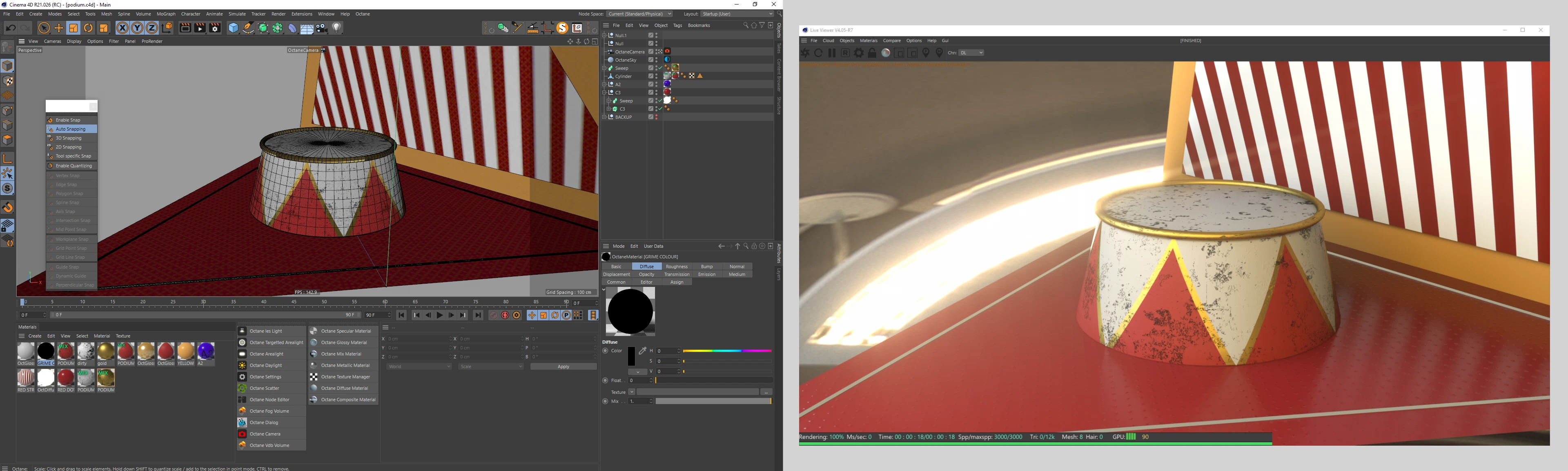The width and height of the screenshot is (1568, 471).
Task: Open Live Viewer settings gear icon
Action: pyautogui.click(x=859, y=53)
